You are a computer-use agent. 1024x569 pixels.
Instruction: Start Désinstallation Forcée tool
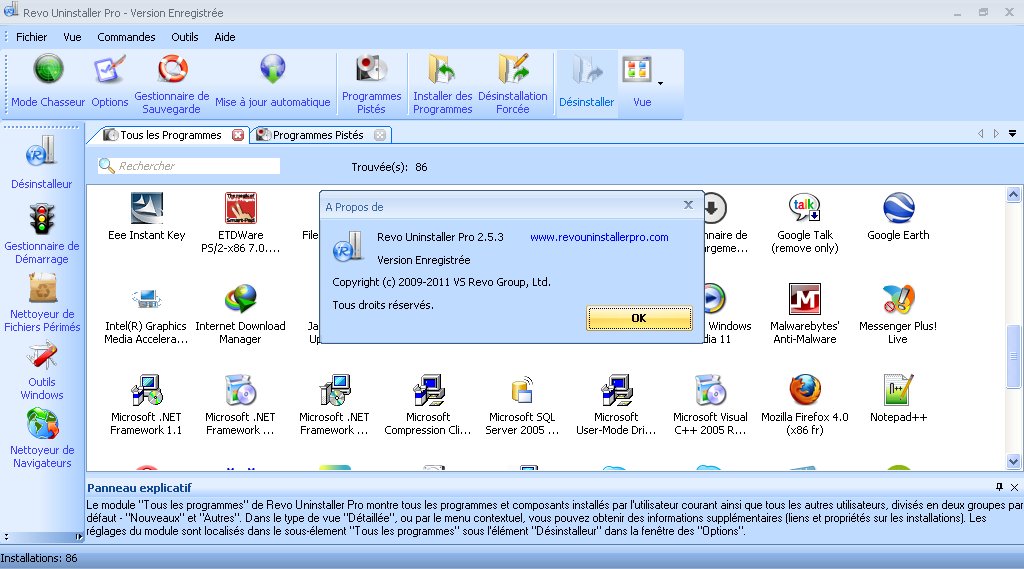(x=513, y=85)
